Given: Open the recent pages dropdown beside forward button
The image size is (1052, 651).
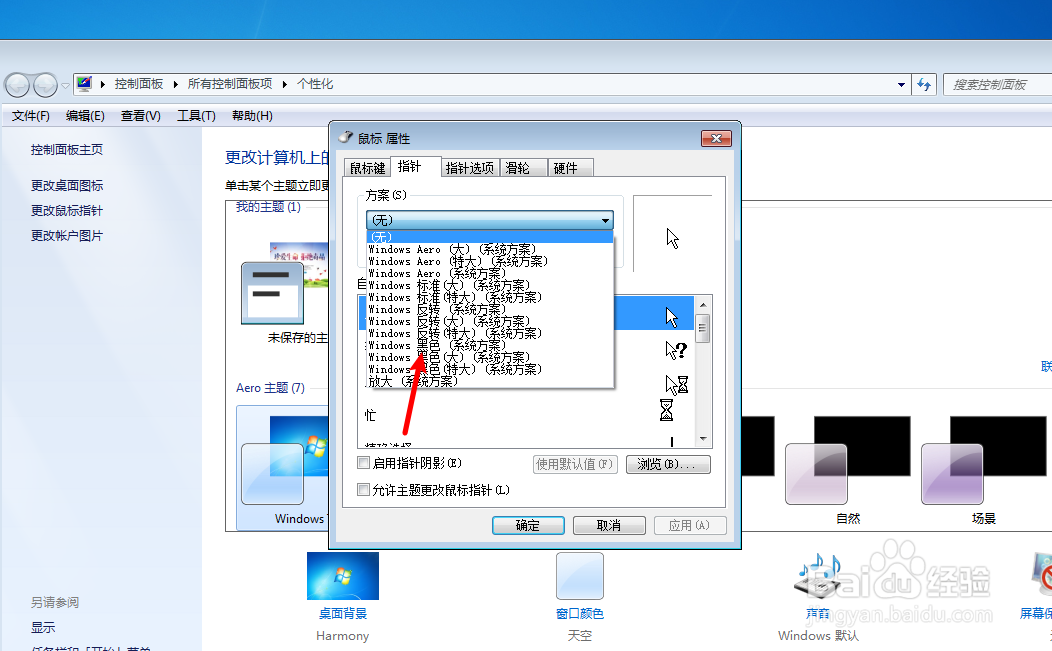Looking at the screenshot, I should pos(65,86).
